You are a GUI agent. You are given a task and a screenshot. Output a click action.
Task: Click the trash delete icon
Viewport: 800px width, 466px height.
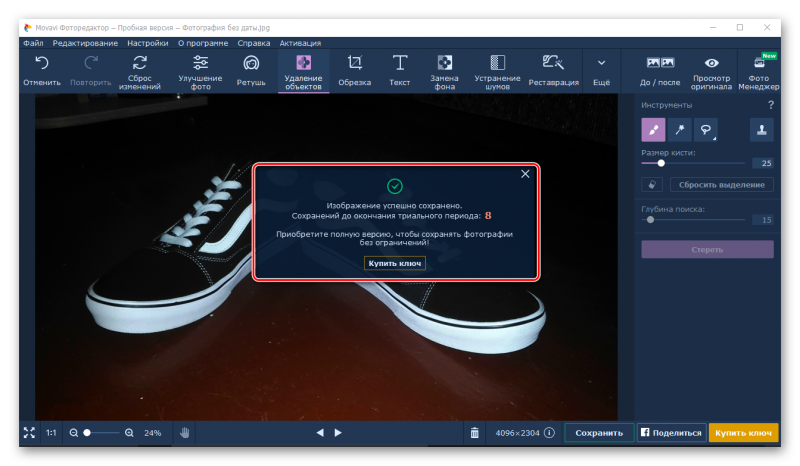point(474,433)
